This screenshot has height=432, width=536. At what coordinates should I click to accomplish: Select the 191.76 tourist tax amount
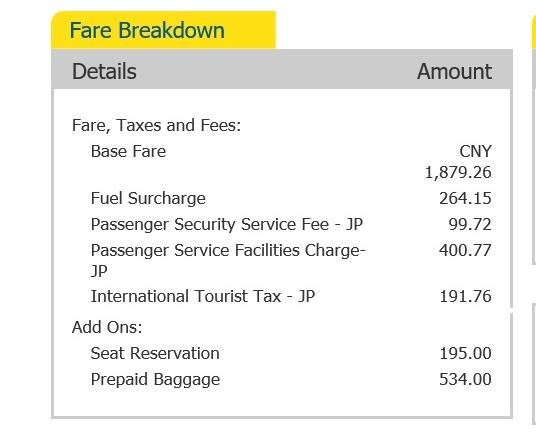click(466, 296)
